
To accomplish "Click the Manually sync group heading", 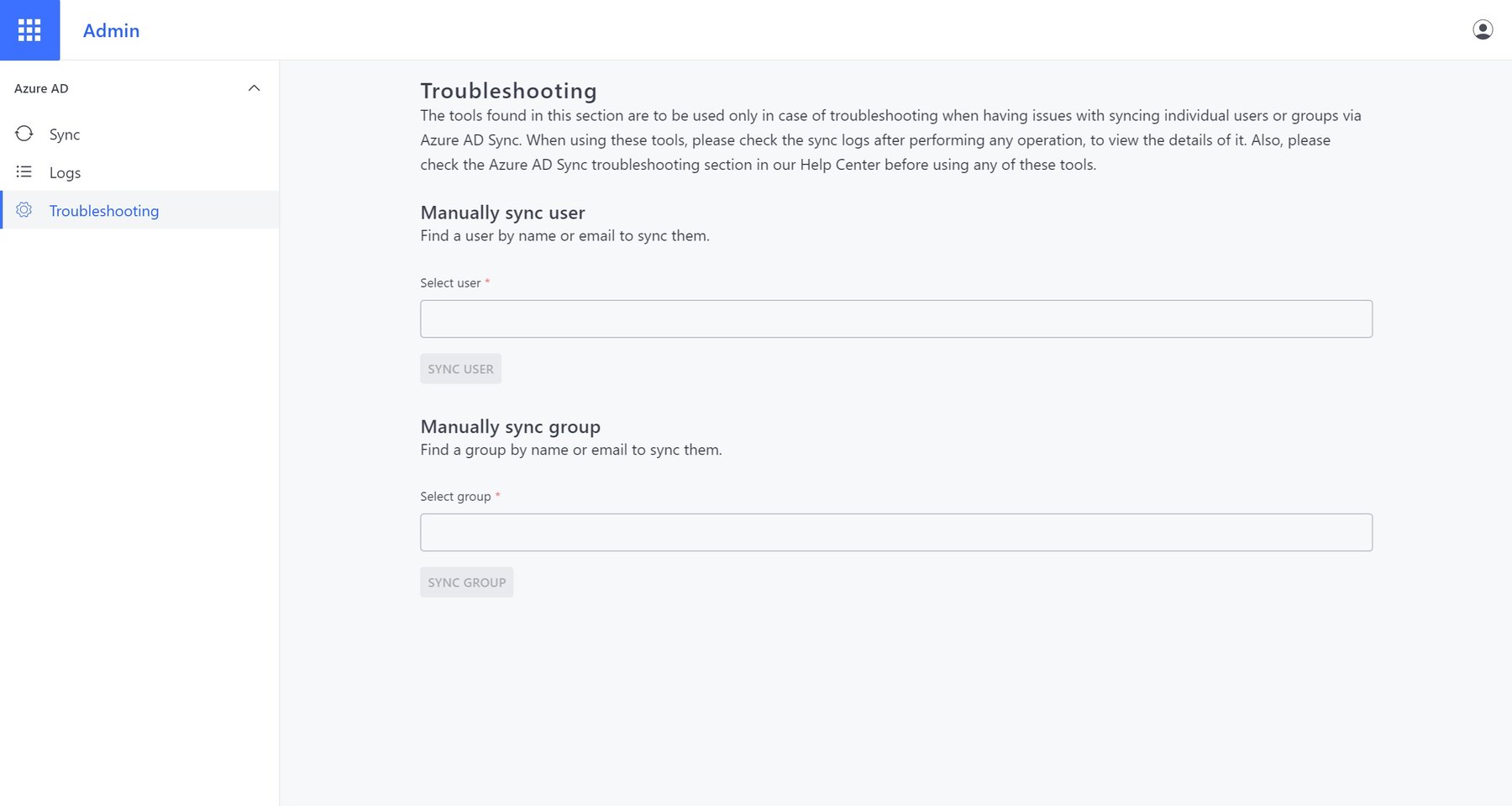I will coord(510,426).
